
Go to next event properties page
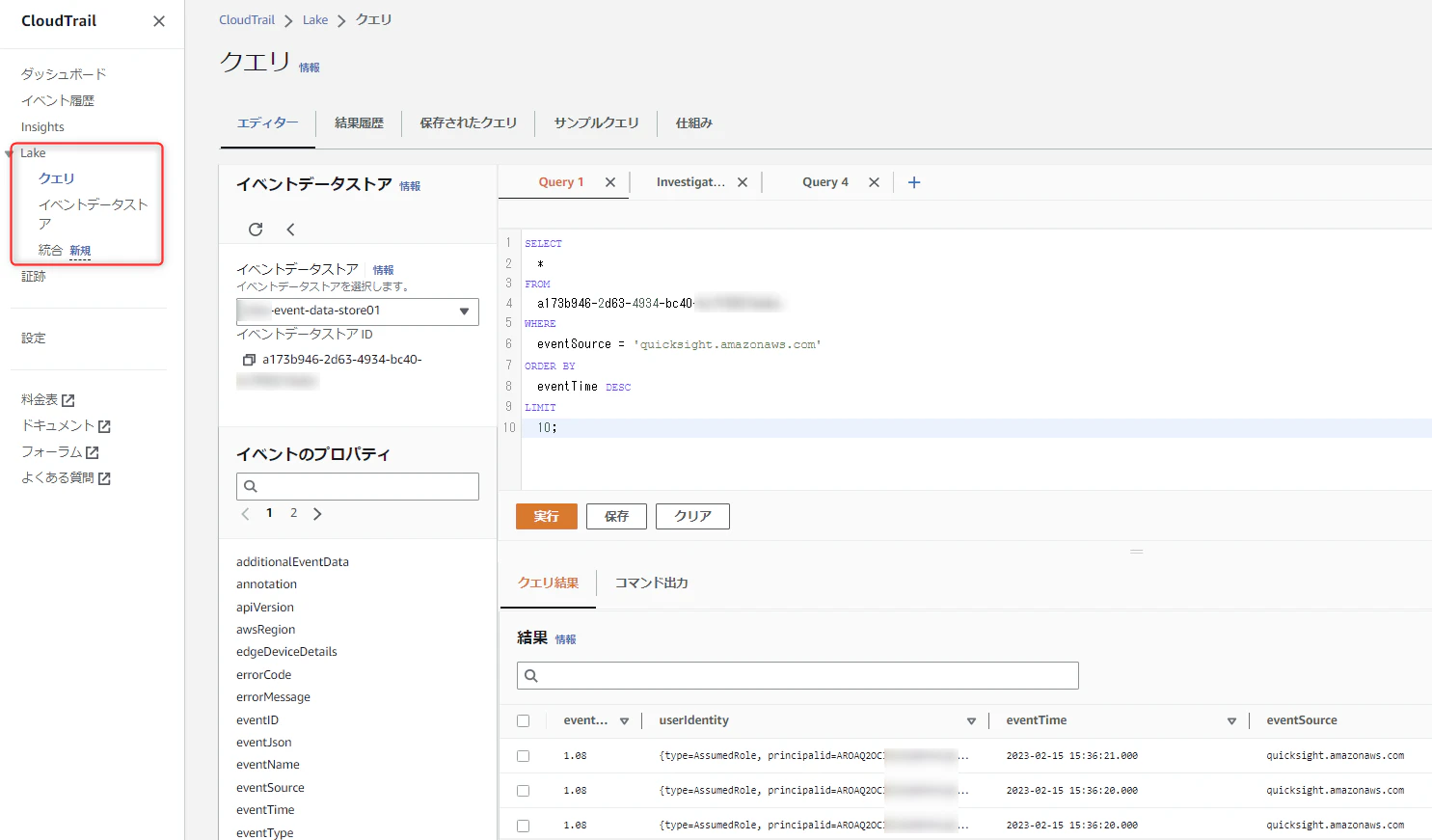pos(317,514)
